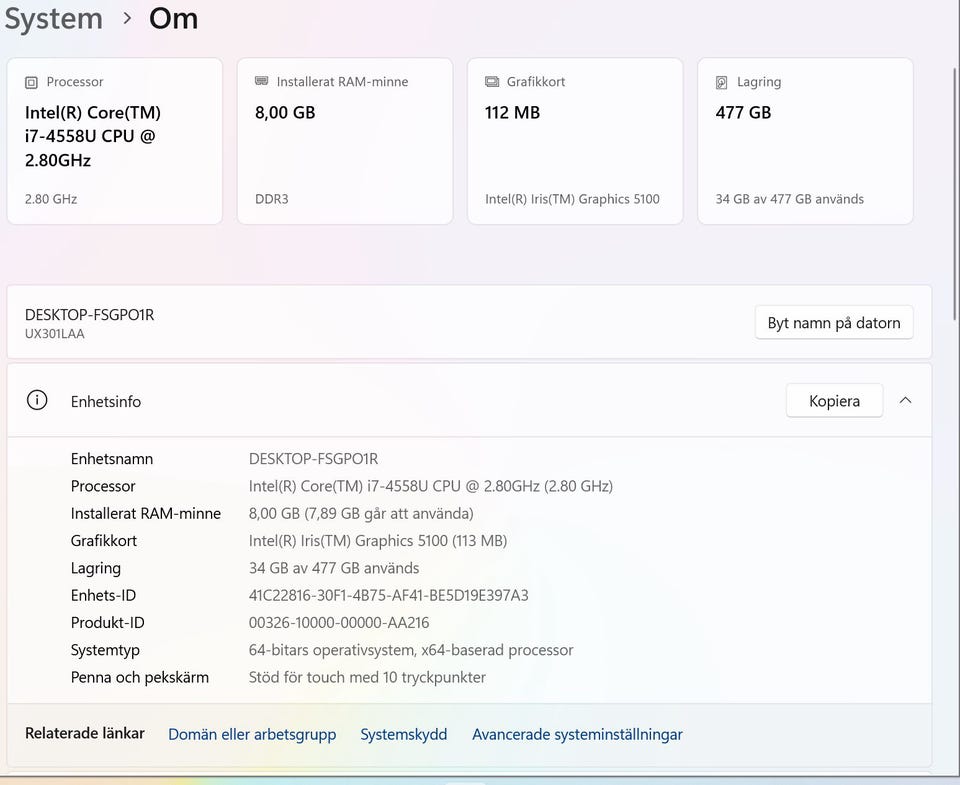Click the Om page title
This screenshot has height=785, width=960.
point(173,19)
